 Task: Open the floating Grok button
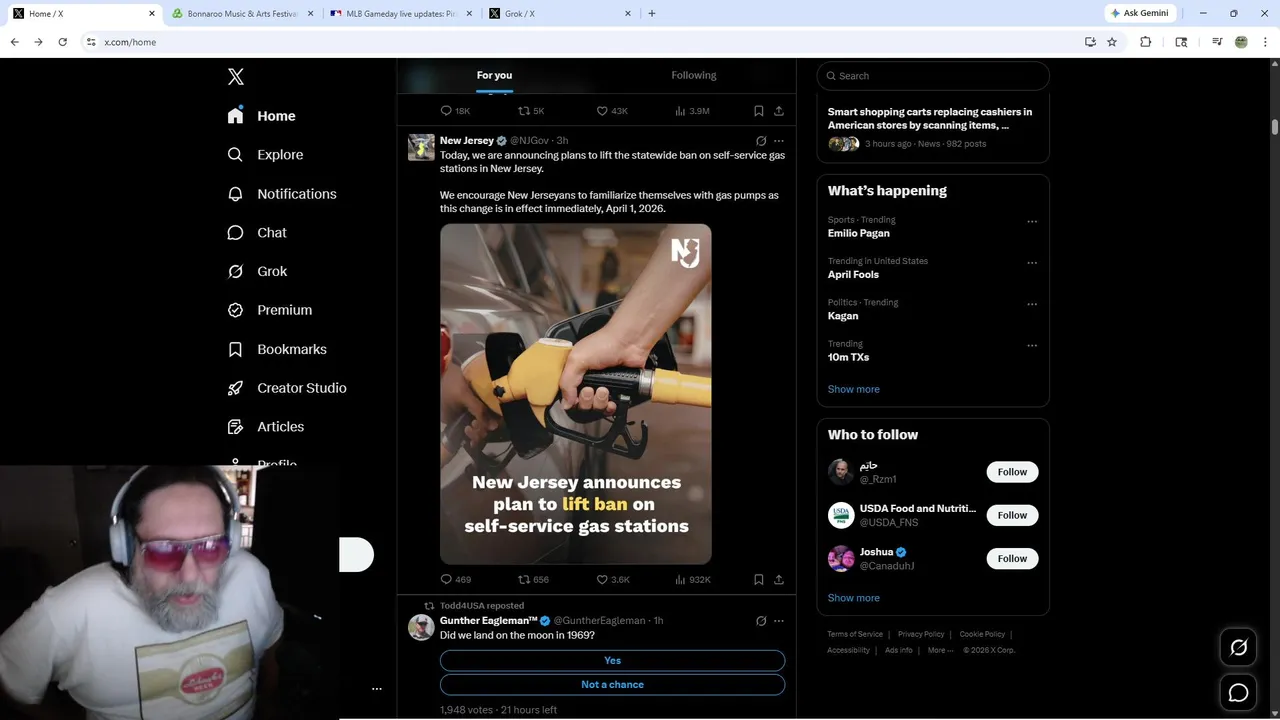click(1238, 648)
